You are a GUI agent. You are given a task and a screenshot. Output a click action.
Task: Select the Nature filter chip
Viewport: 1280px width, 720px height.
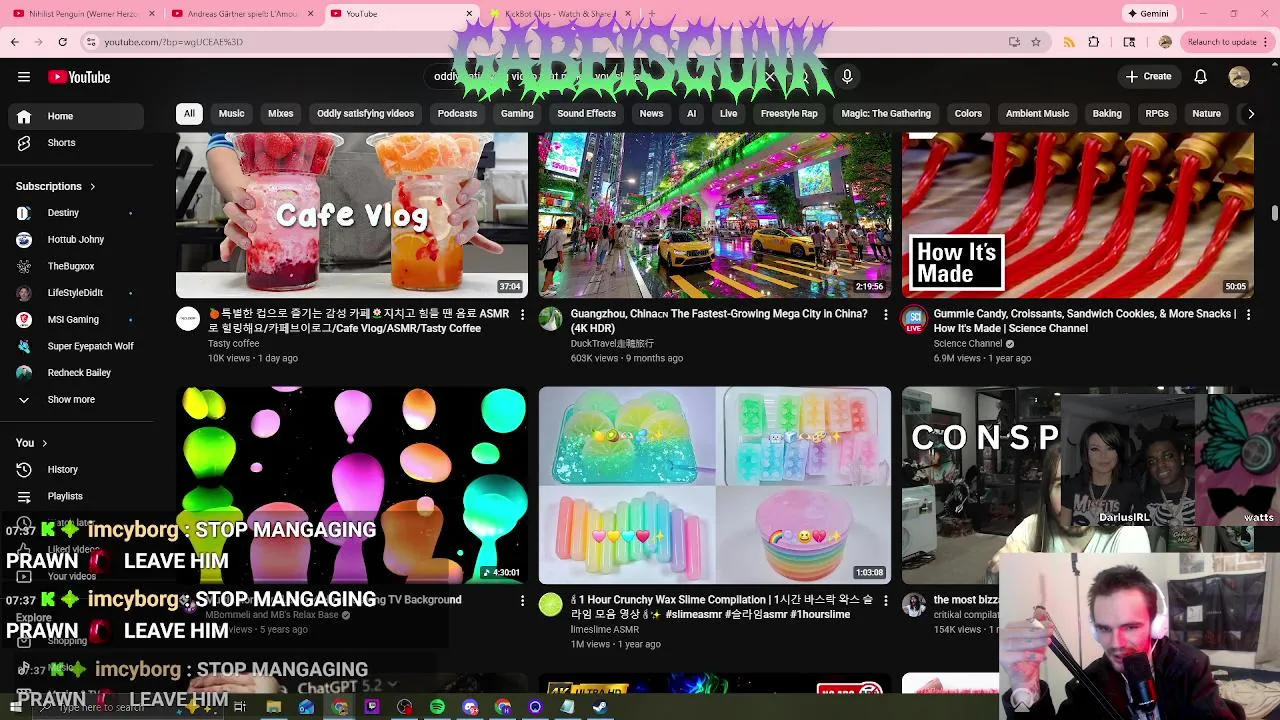point(1206,114)
